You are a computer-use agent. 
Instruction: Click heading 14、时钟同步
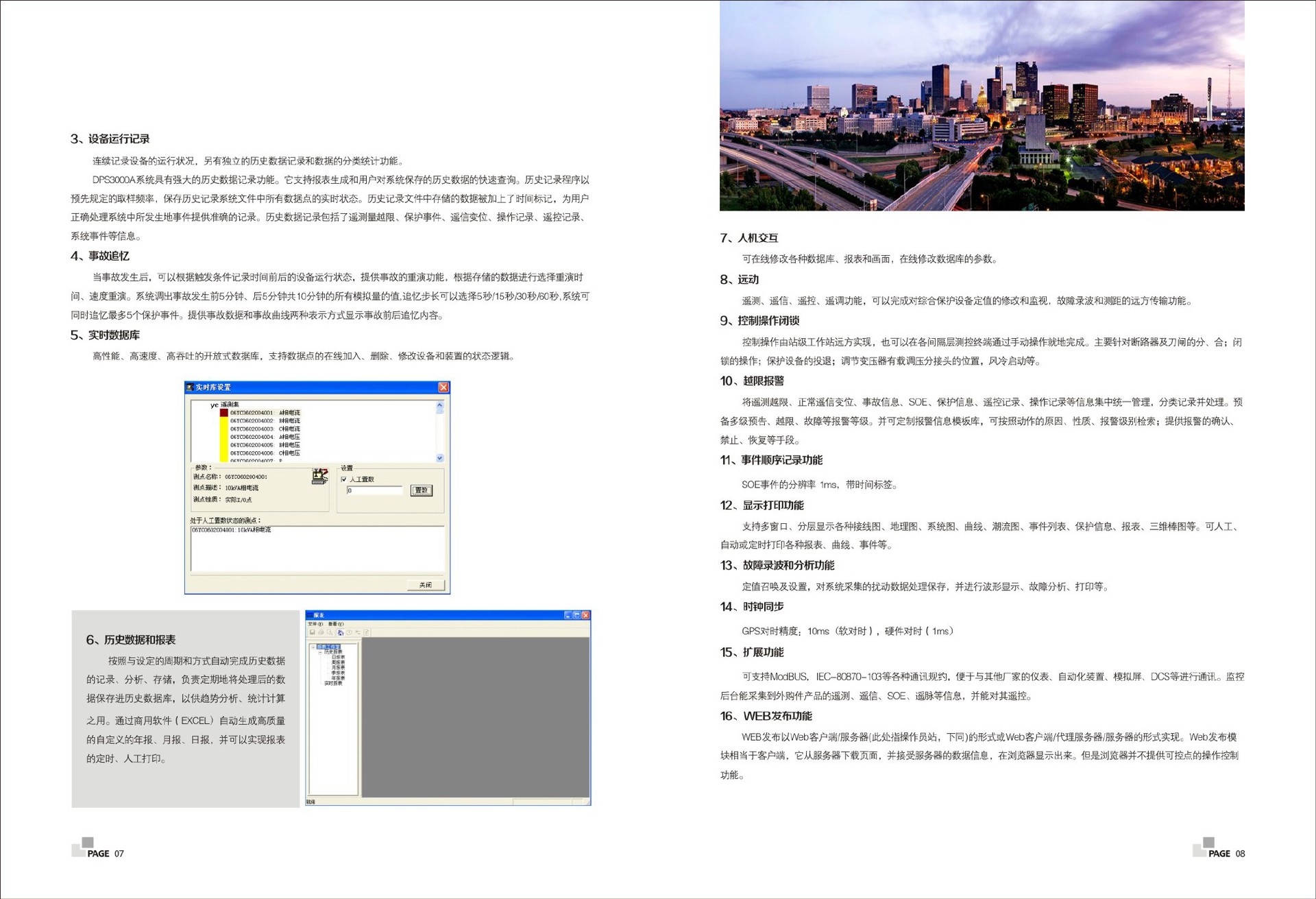pos(752,607)
